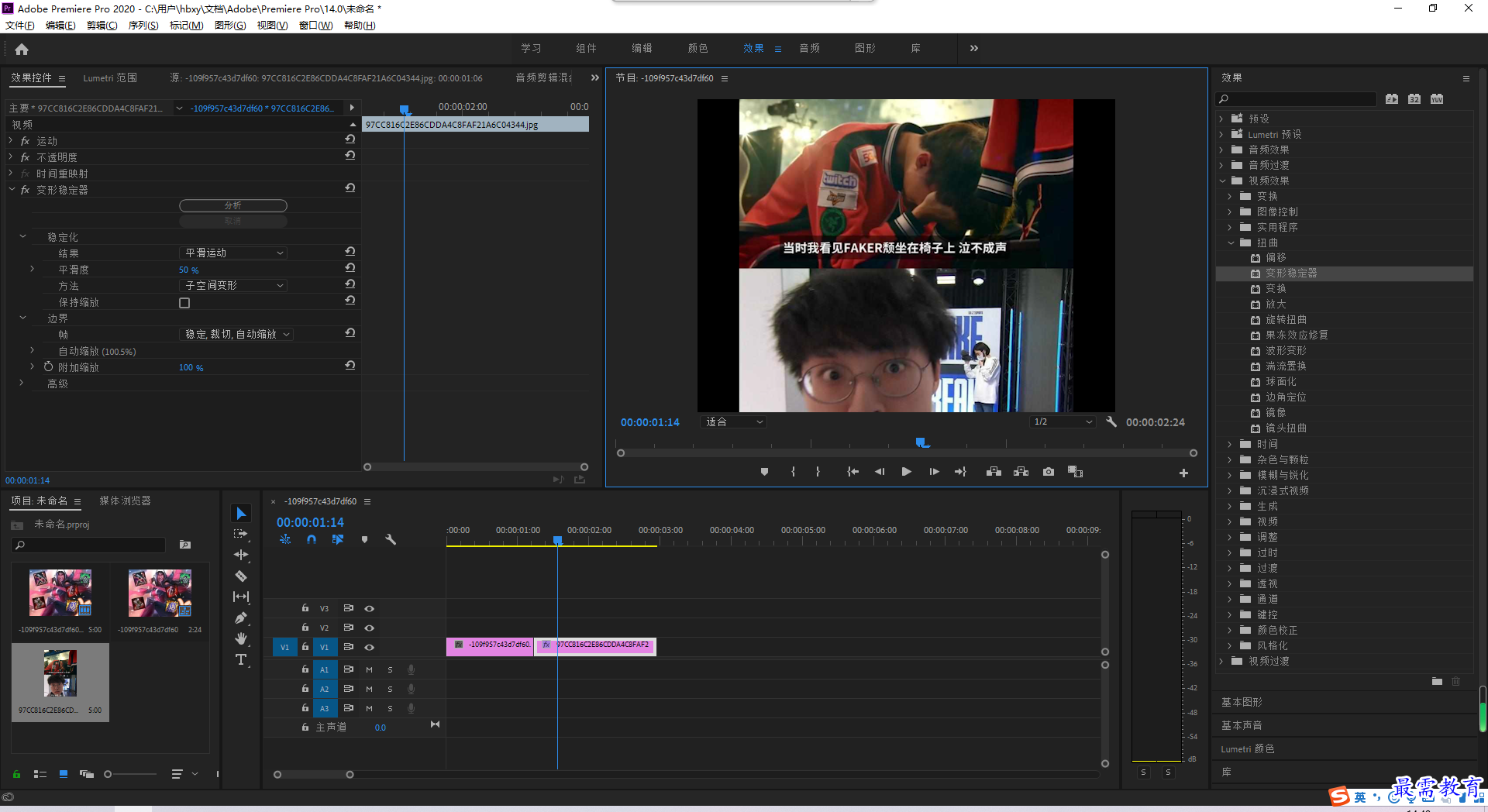The width and height of the screenshot is (1488, 812).
Task: Show more workspaces chevron
Action: click(x=974, y=48)
